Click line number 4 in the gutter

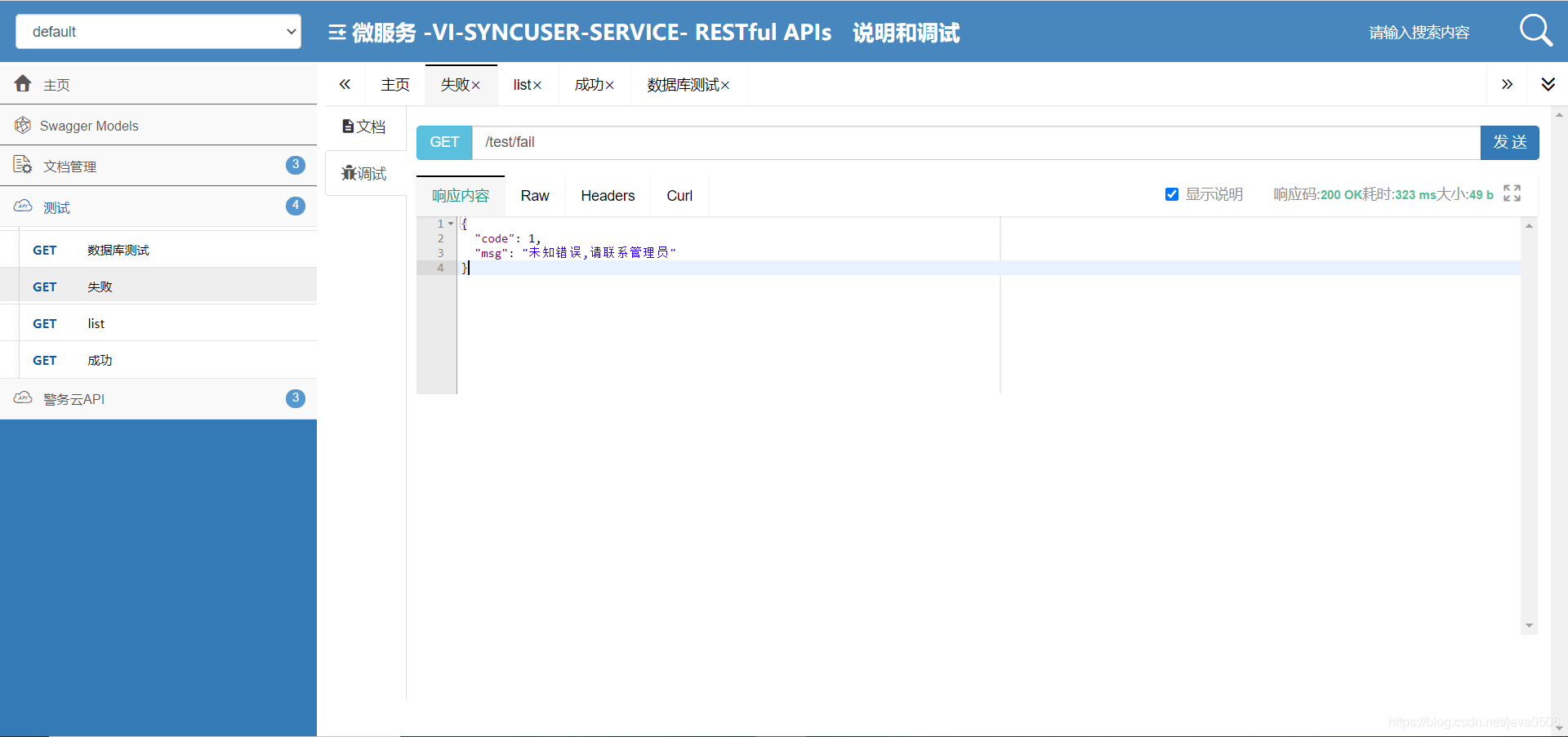[441, 268]
